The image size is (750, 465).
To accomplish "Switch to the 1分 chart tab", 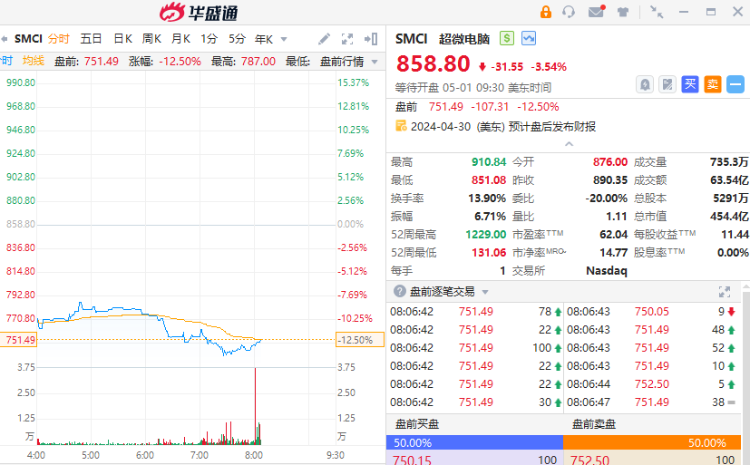I will (209, 39).
